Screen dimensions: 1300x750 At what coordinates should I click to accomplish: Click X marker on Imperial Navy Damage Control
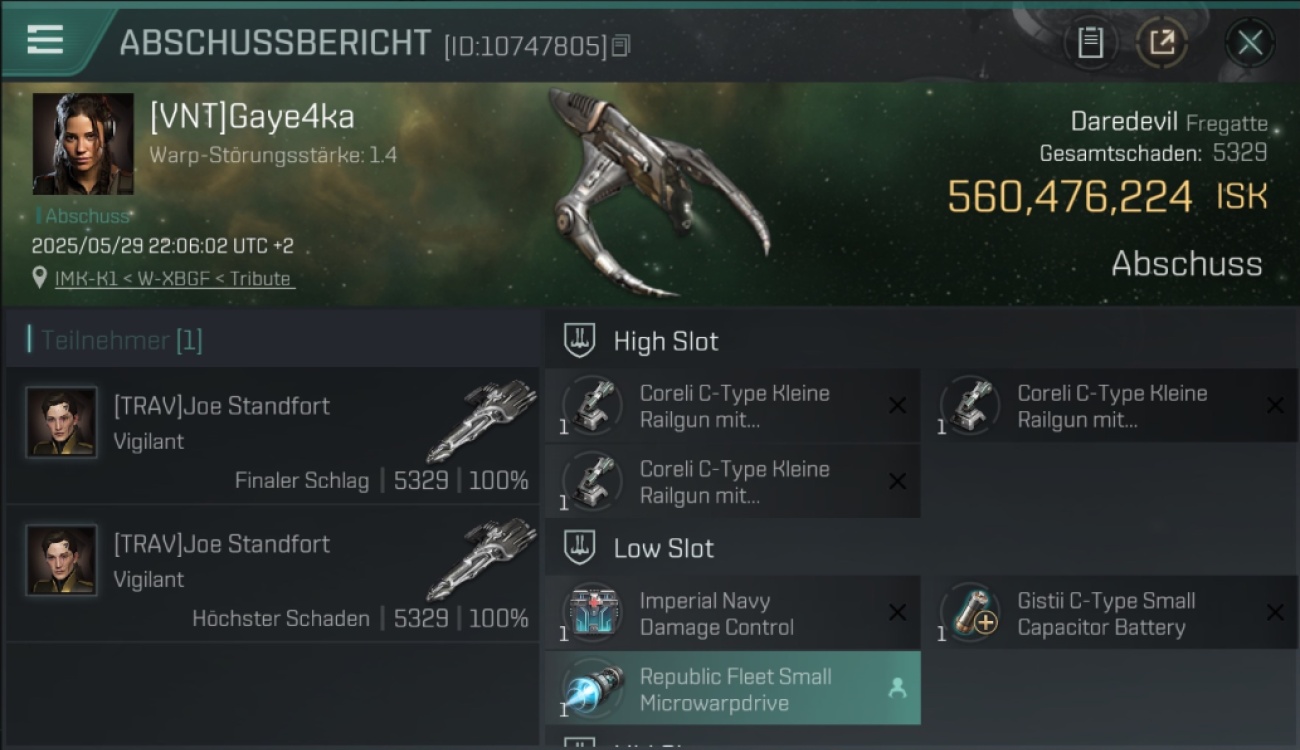897,613
